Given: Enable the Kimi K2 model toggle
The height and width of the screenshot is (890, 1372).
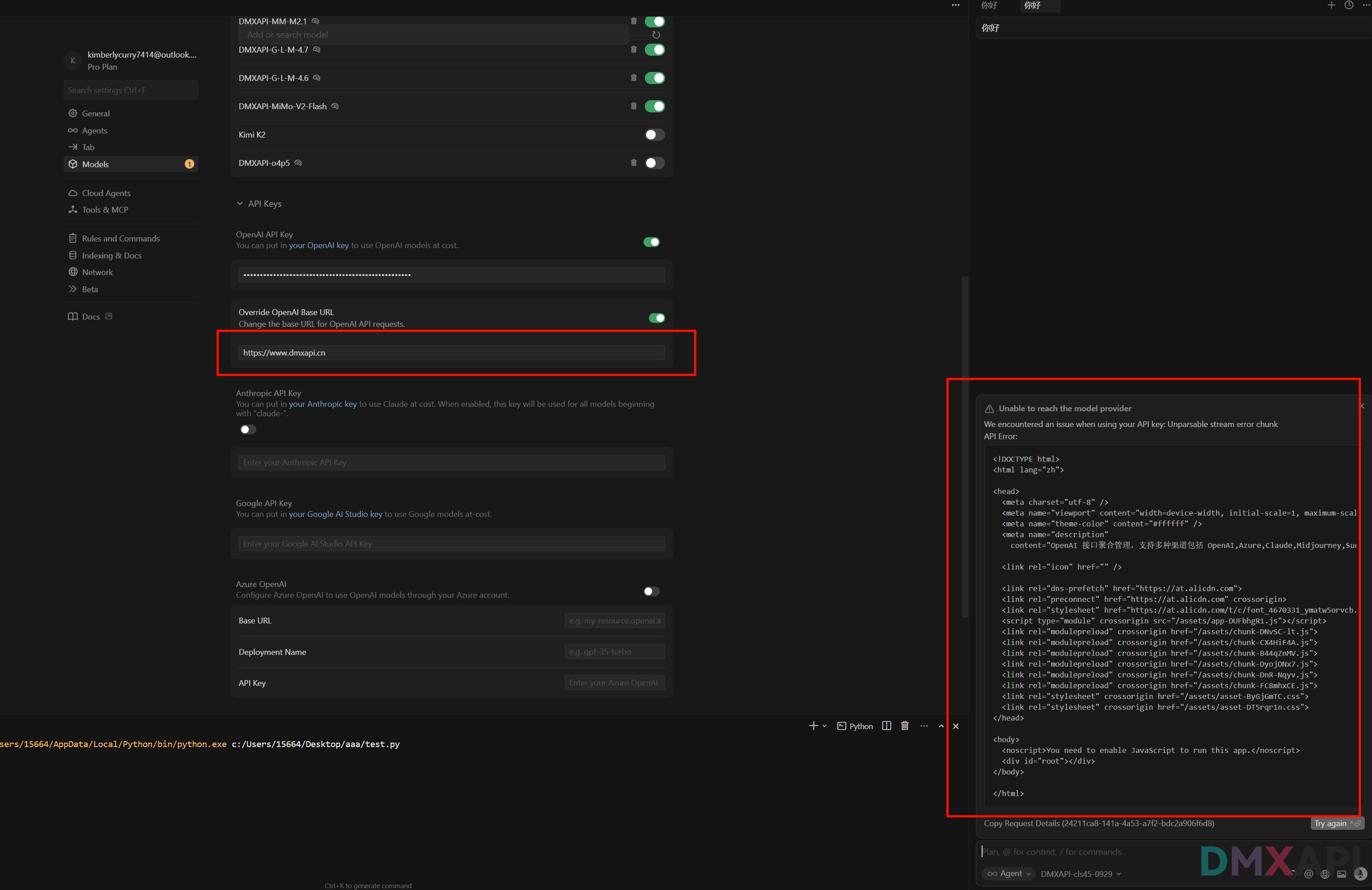Looking at the screenshot, I should coord(654,135).
